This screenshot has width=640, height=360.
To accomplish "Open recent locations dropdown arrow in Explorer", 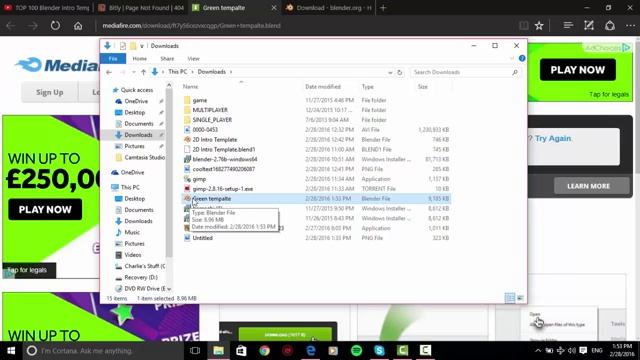I will click(x=133, y=72).
